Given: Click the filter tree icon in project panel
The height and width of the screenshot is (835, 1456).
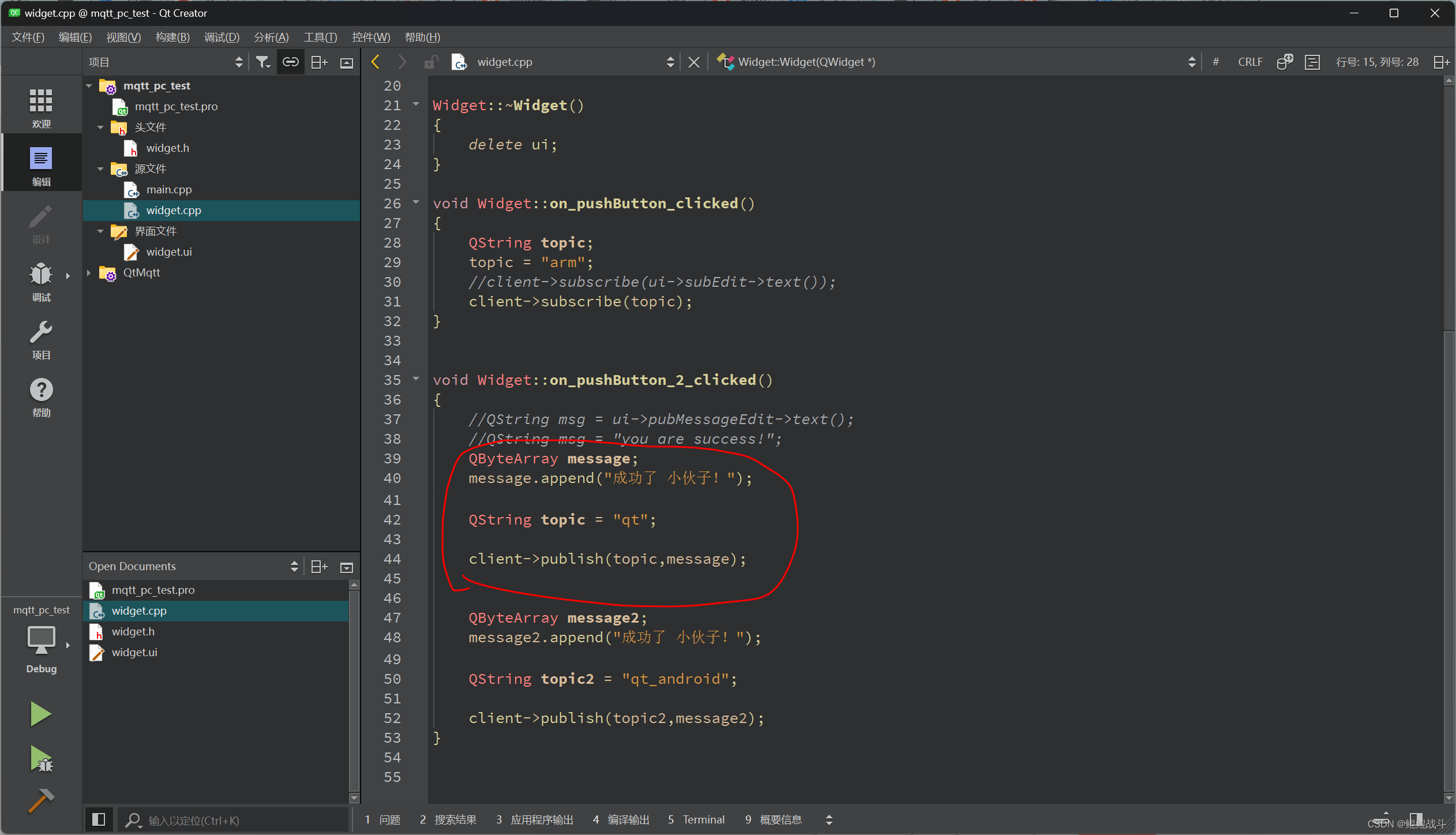Looking at the screenshot, I should click(263, 62).
